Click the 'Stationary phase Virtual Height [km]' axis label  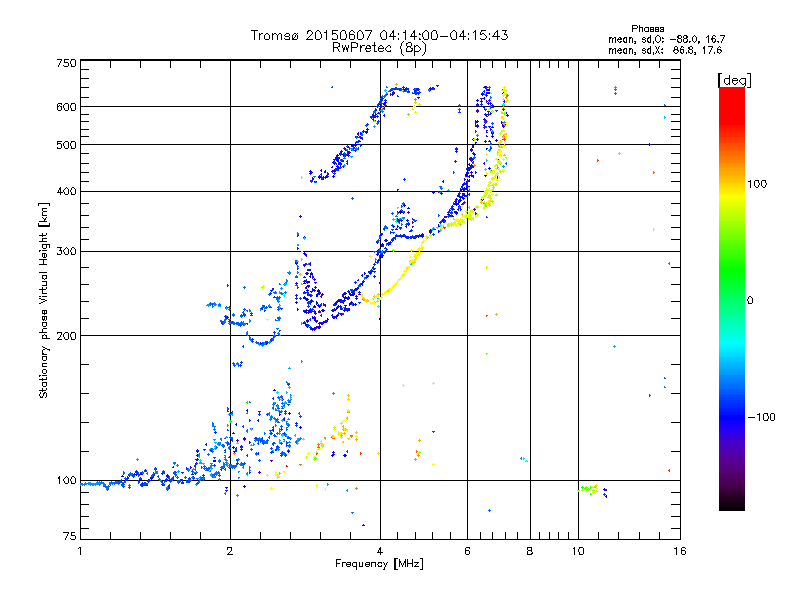coord(44,300)
